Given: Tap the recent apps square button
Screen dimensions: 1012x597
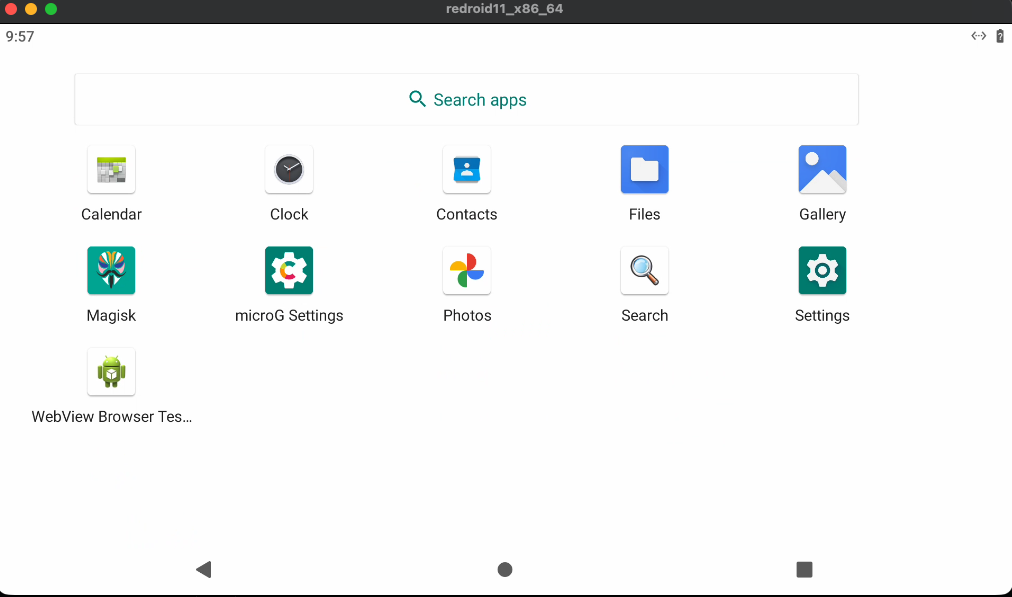Looking at the screenshot, I should [804, 569].
